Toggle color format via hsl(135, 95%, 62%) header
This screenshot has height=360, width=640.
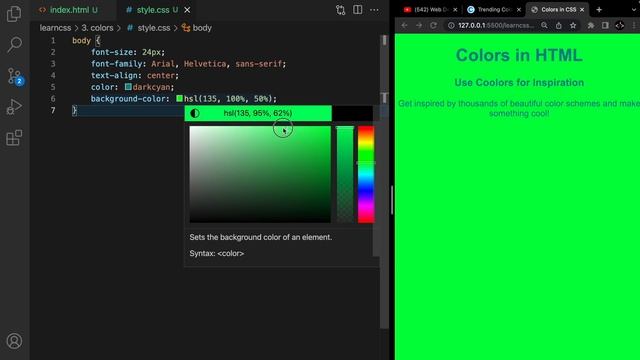(258, 113)
